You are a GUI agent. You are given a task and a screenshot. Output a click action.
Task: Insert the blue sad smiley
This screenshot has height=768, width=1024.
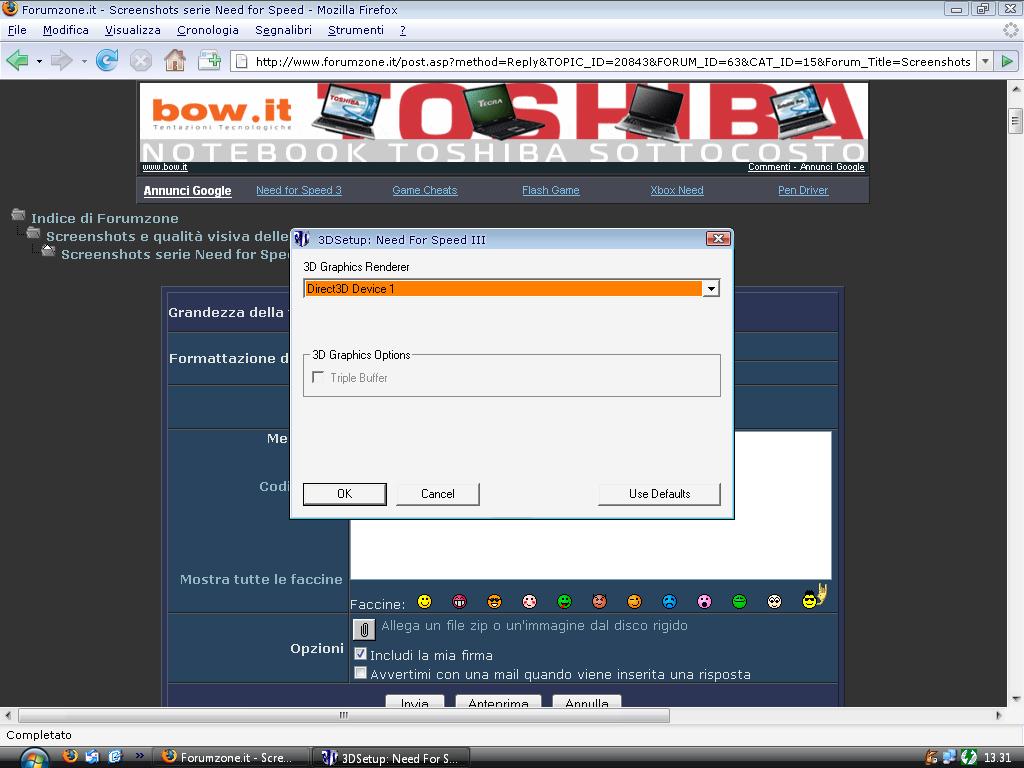click(669, 601)
